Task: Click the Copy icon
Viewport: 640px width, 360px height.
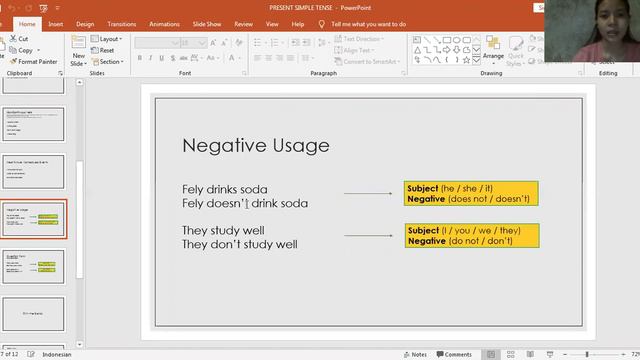Action: [13, 50]
